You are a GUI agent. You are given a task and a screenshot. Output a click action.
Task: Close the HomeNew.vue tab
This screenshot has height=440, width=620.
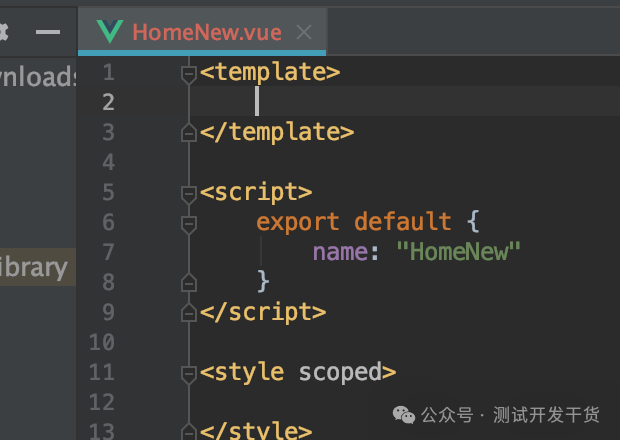(x=304, y=32)
